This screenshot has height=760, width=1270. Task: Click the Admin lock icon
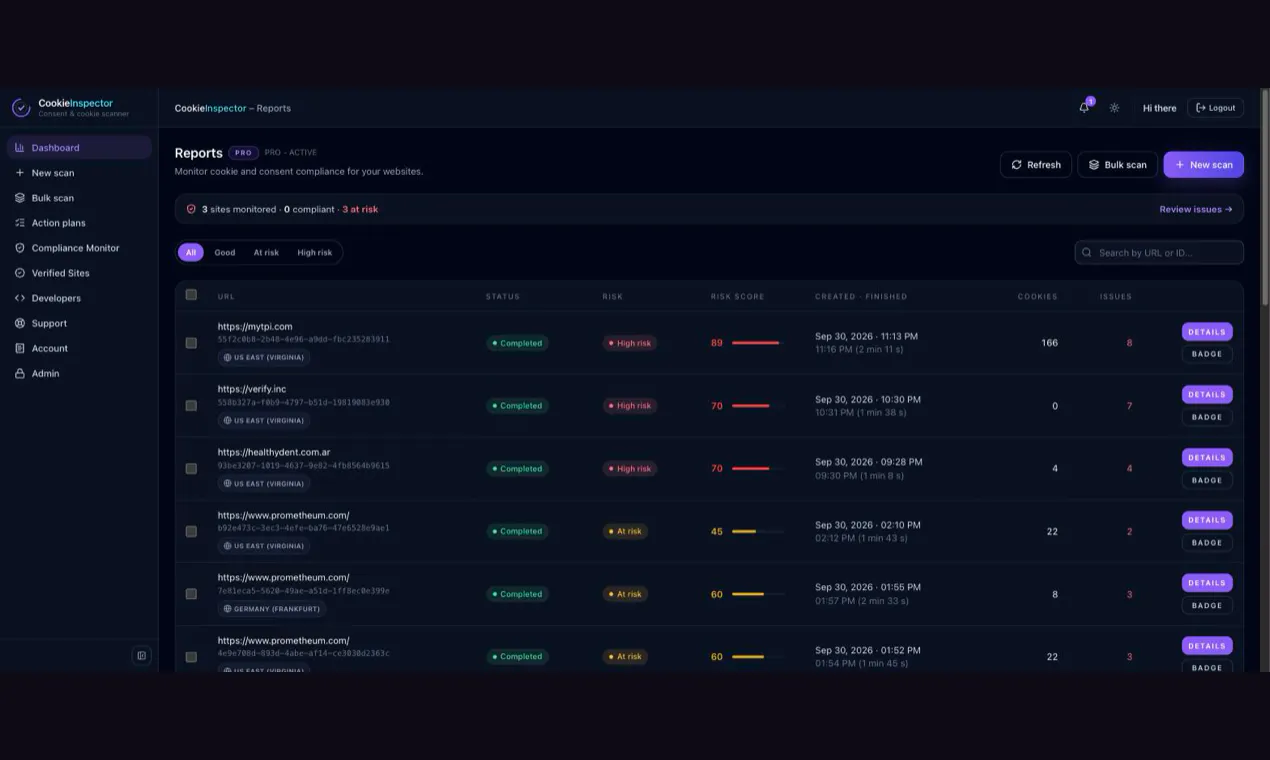point(20,373)
